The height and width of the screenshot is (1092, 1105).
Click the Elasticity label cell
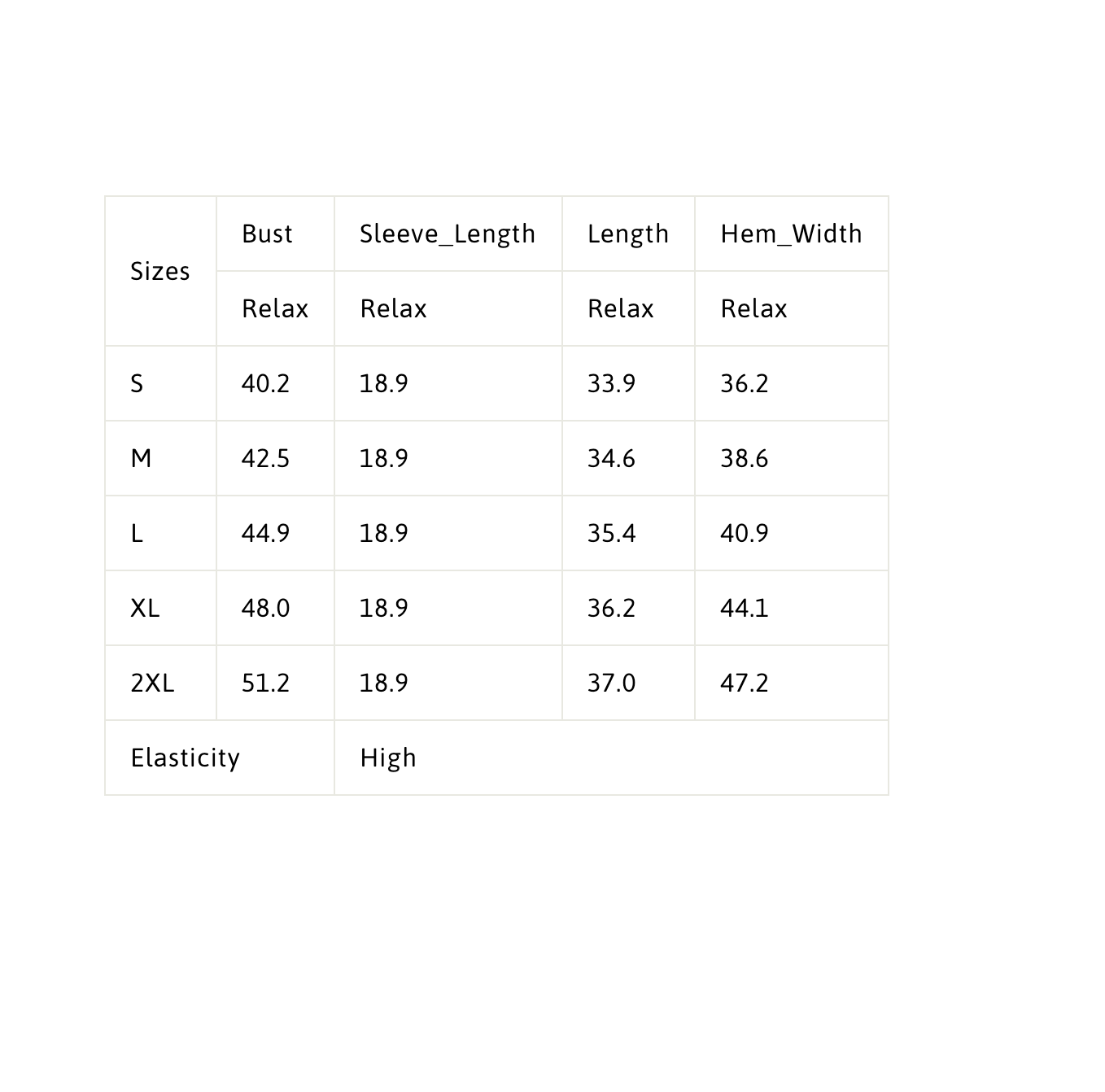coord(220,758)
